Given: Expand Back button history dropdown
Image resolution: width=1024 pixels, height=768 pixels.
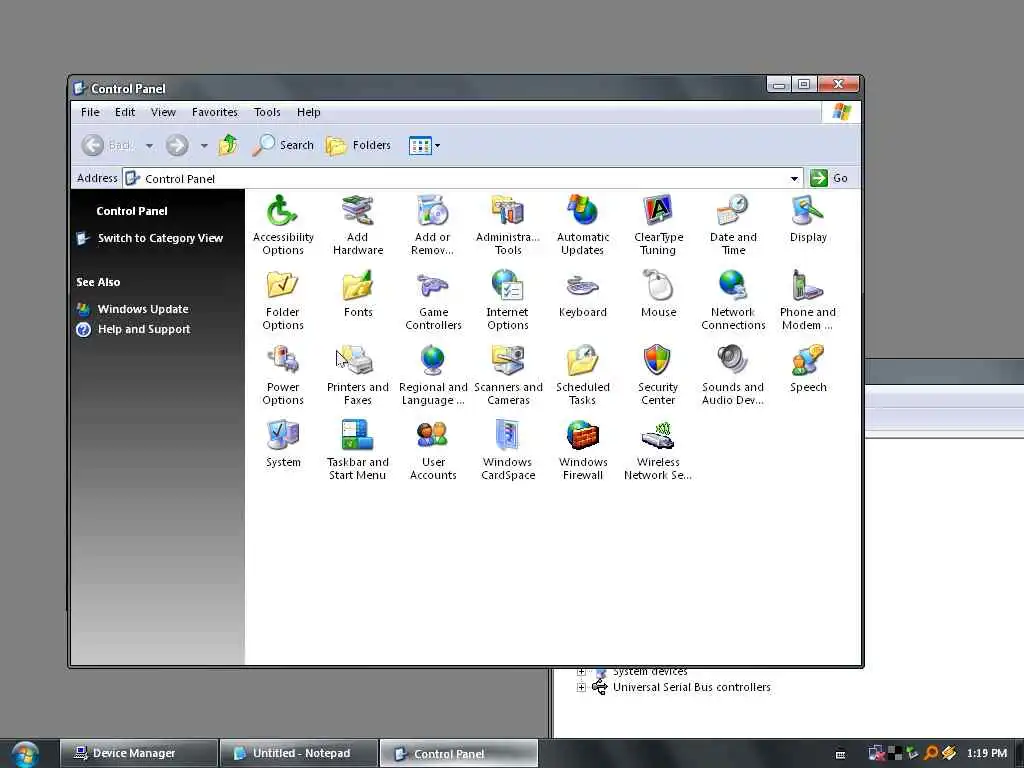Looking at the screenshot, I should [150, 146].
